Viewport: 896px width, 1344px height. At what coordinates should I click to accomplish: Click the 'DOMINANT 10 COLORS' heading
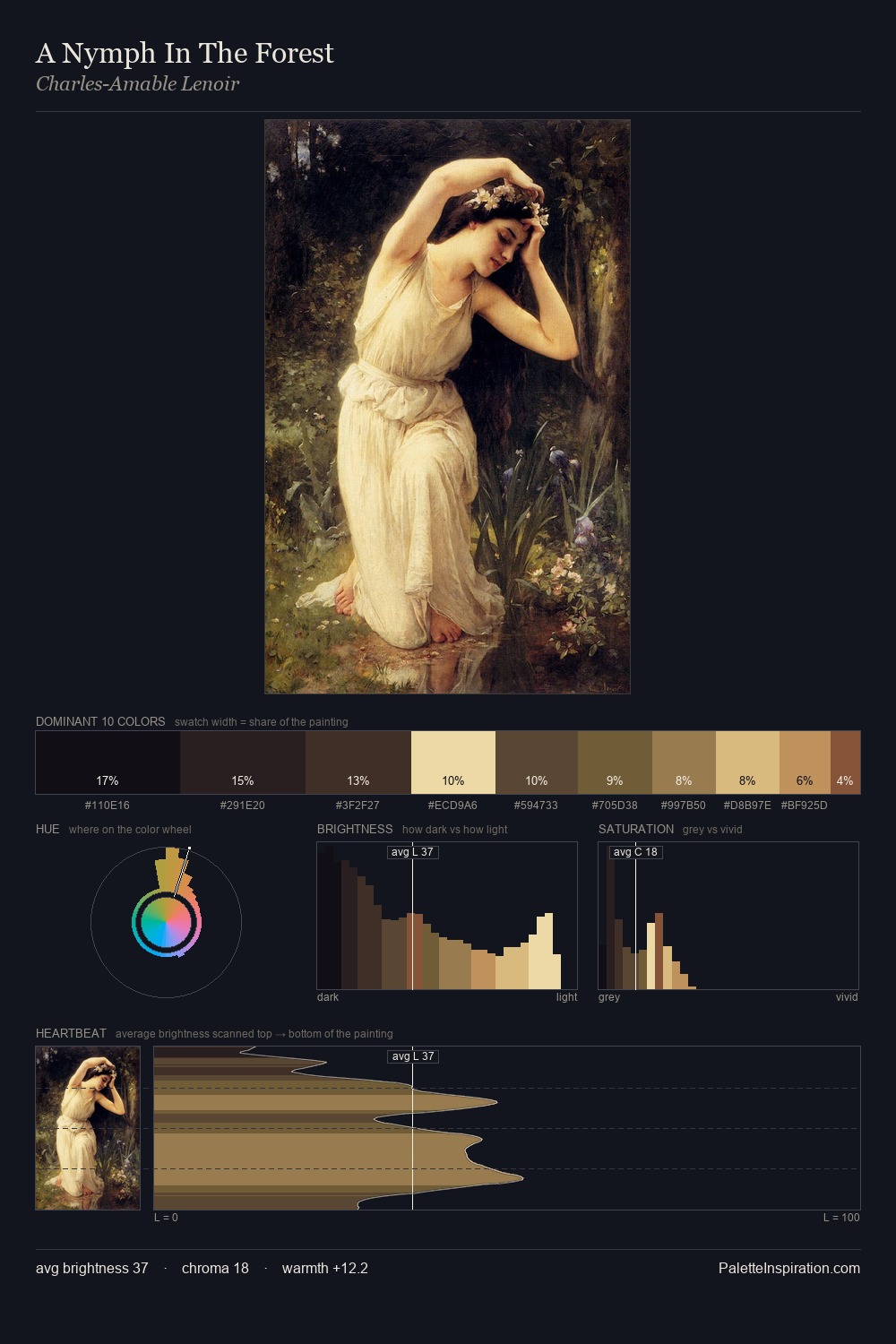(x=100, y=721)
